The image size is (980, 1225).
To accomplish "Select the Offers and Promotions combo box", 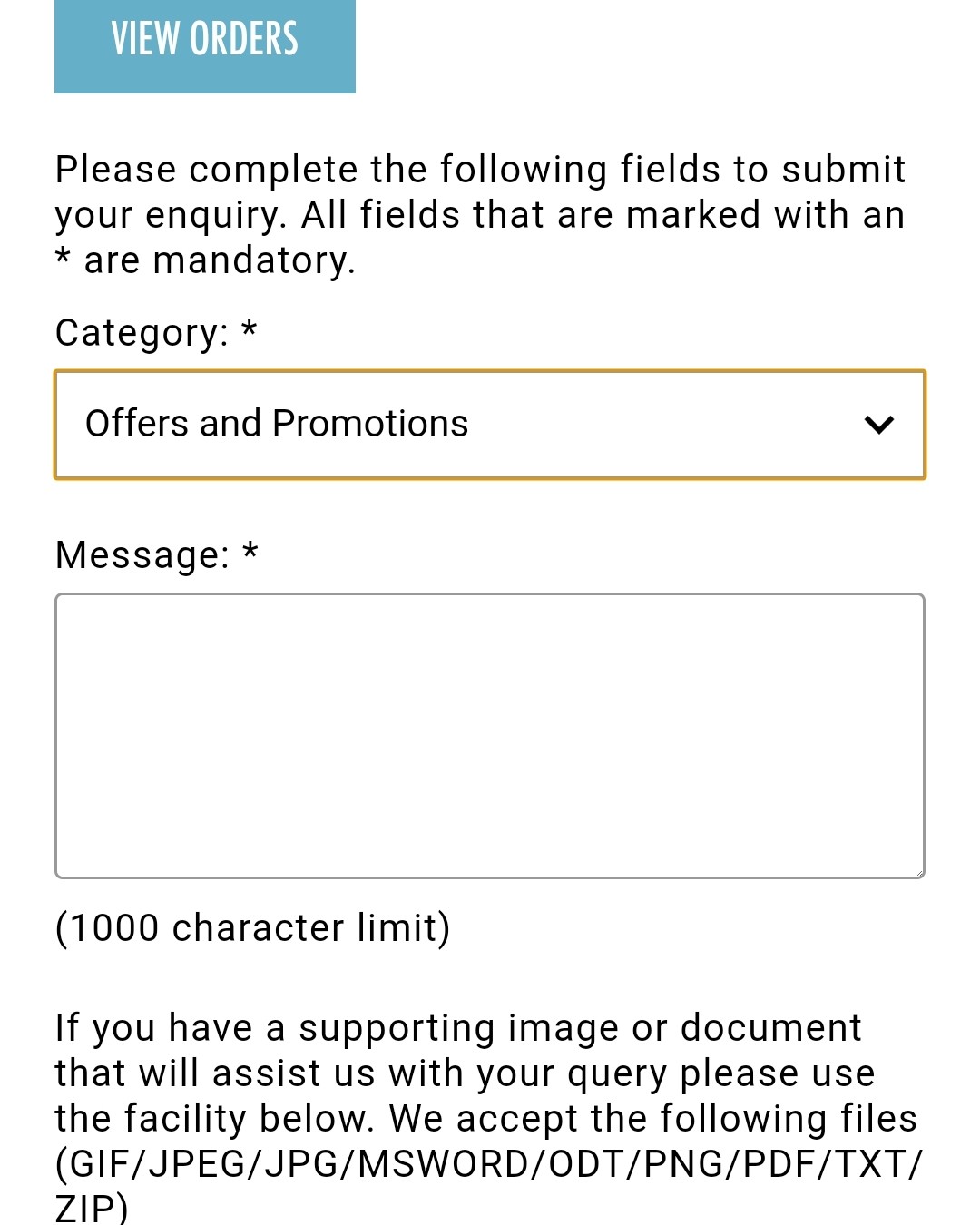I will tap(490, 425).
